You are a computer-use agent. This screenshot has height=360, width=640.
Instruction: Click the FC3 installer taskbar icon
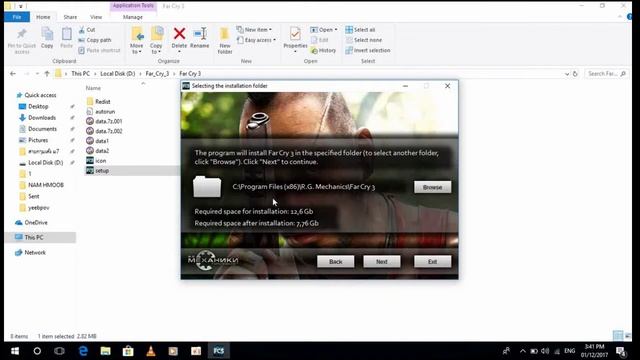click(x=218, y=351)
